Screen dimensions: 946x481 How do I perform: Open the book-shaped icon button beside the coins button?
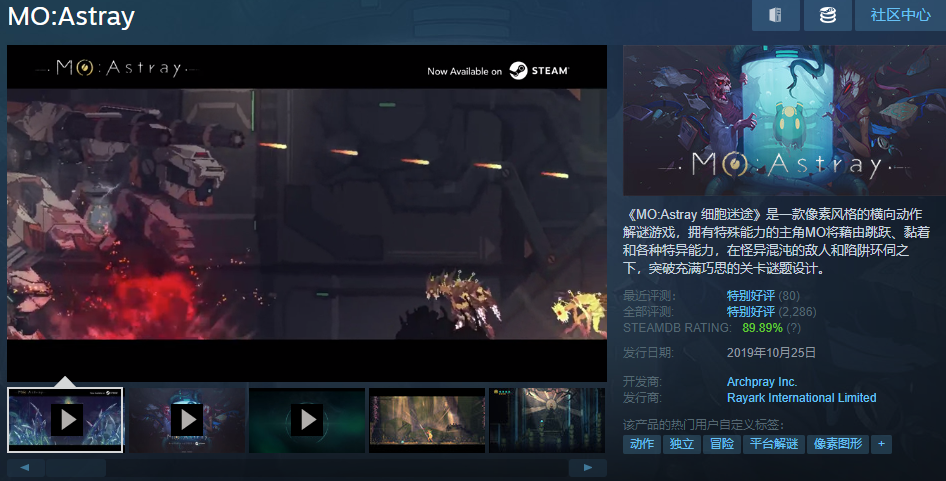(775, 14)
